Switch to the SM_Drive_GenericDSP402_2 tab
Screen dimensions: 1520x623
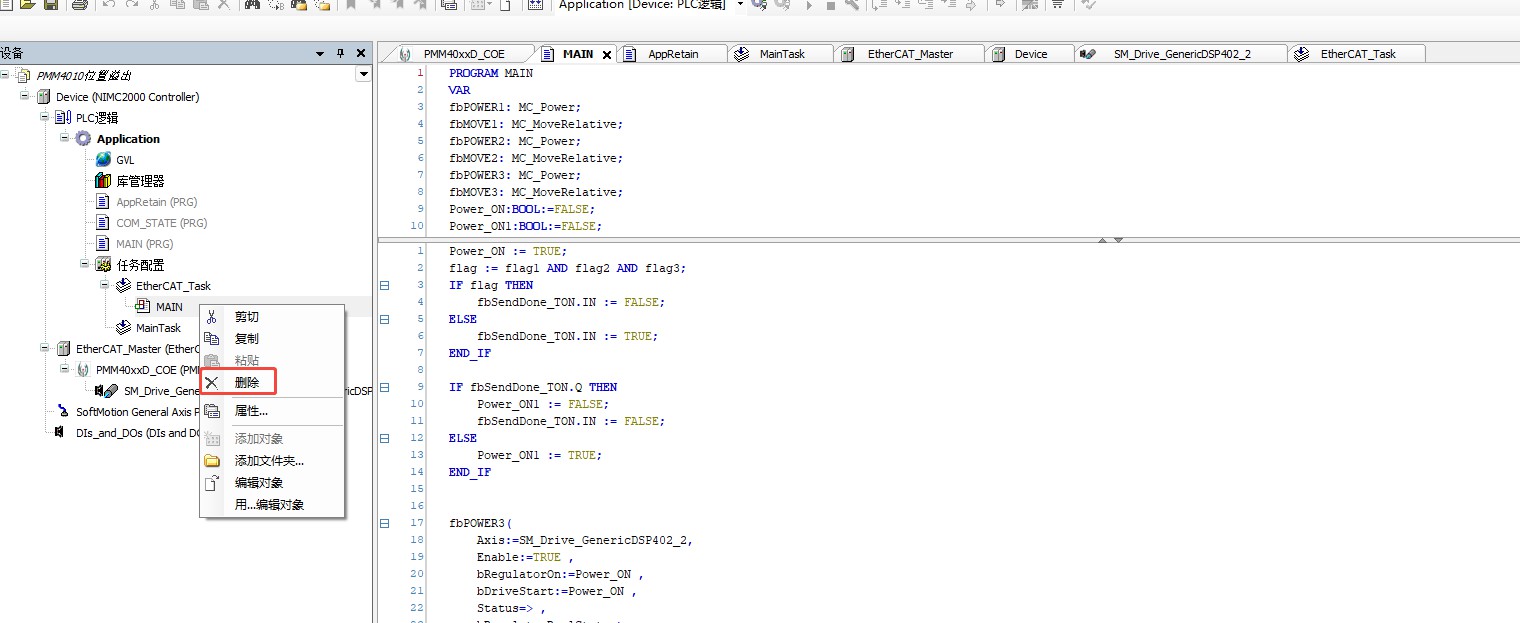1181,54
